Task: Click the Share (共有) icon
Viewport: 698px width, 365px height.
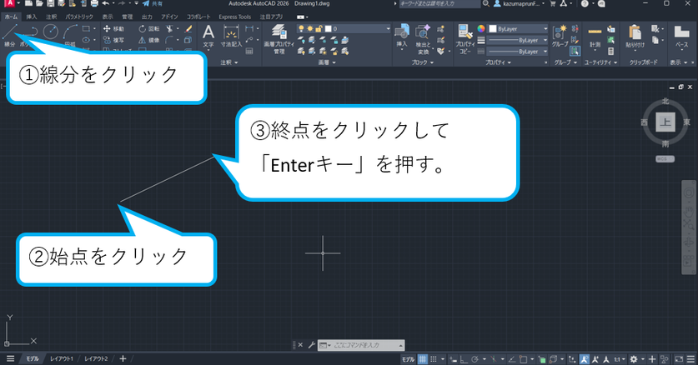Action: pos(152,4)
